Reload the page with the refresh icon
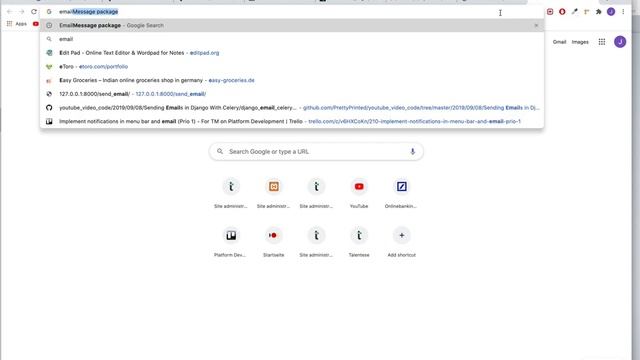 (34, 12)
